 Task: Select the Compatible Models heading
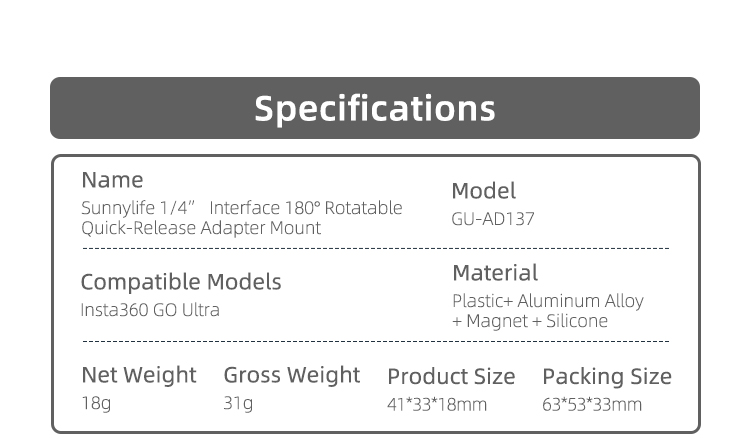[x=181, y=282]
